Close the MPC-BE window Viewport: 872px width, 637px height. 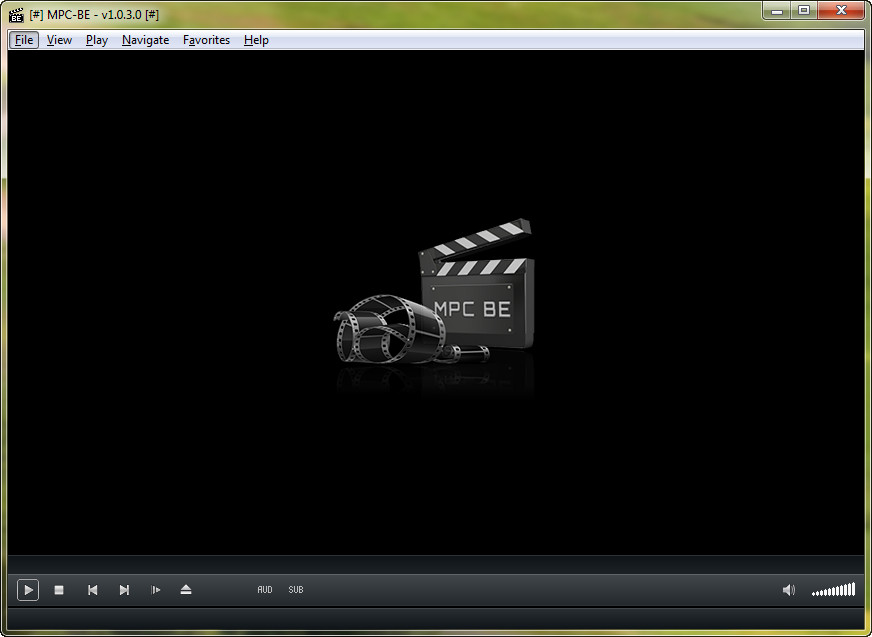click(841, 11)
